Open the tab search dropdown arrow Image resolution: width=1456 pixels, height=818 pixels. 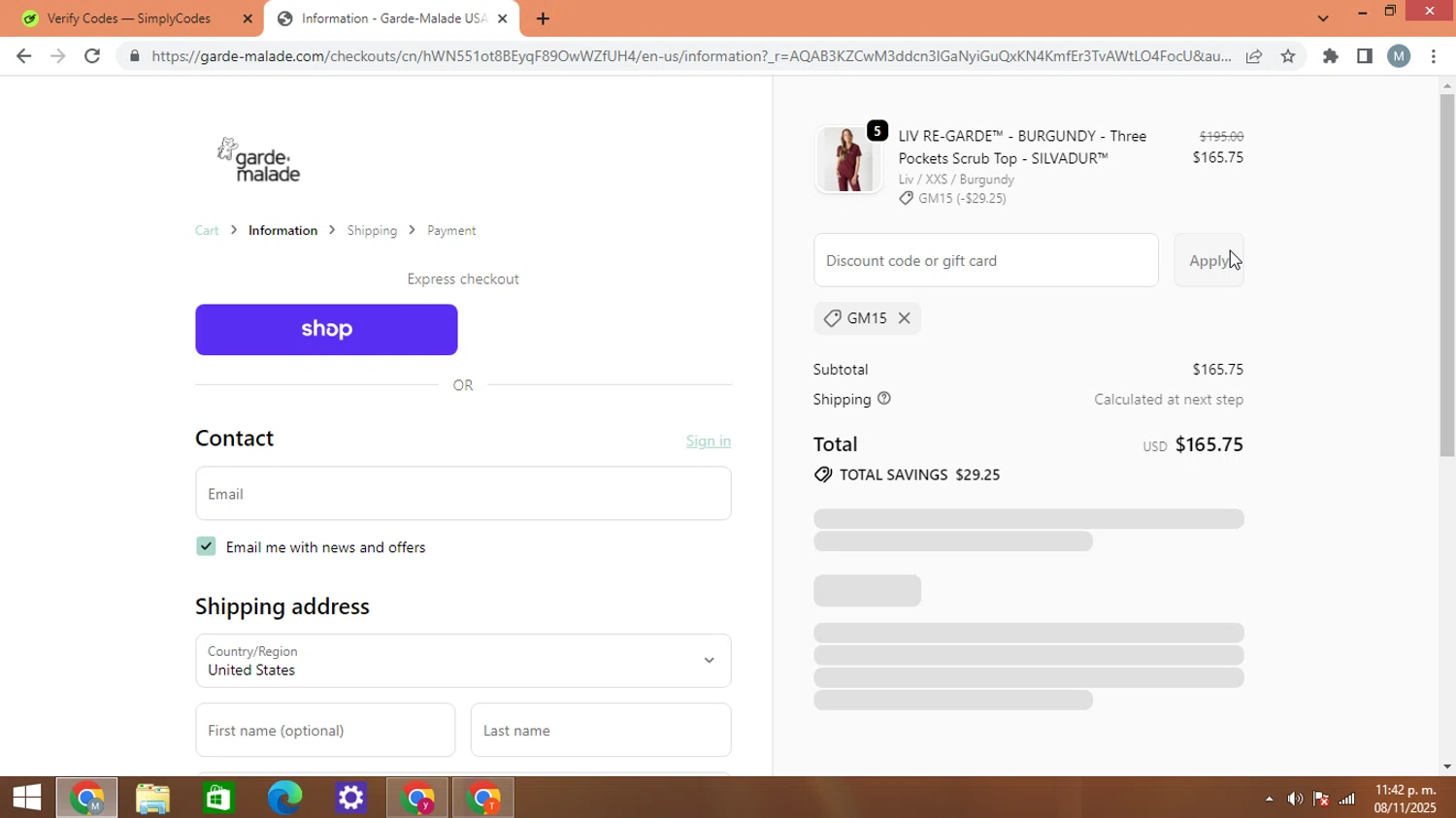(x=1323, y=18)
